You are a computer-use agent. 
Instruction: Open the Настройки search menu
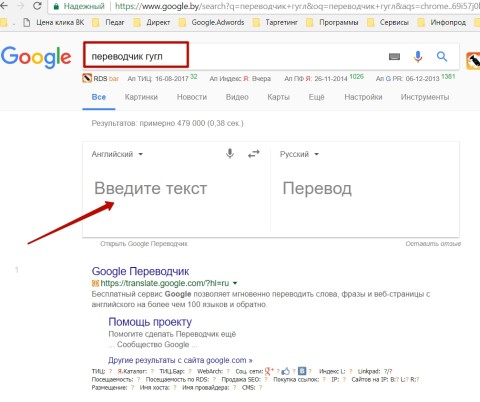click(363, 97)
